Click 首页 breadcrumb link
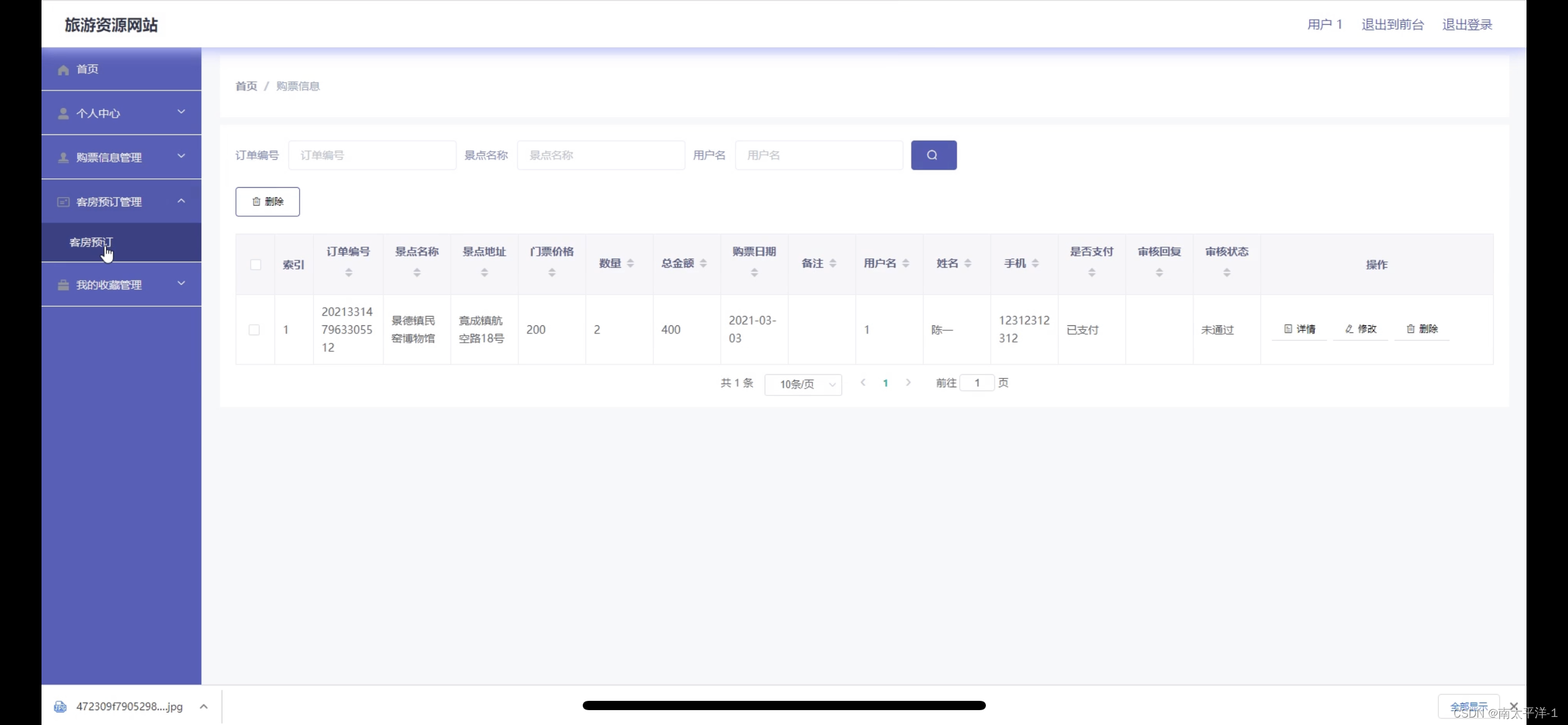 246,86
